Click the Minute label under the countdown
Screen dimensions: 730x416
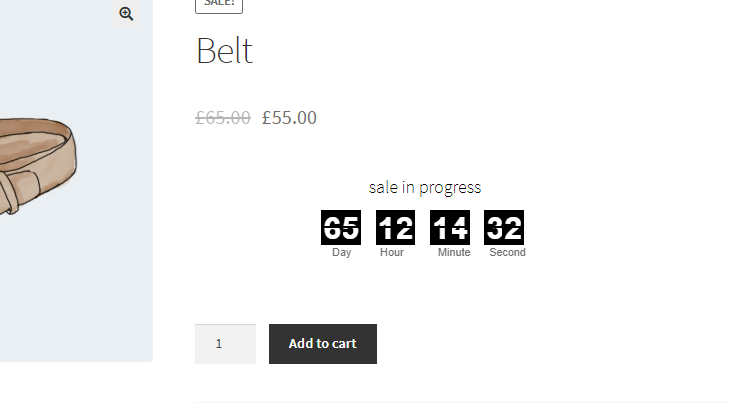tap(454, 253)
